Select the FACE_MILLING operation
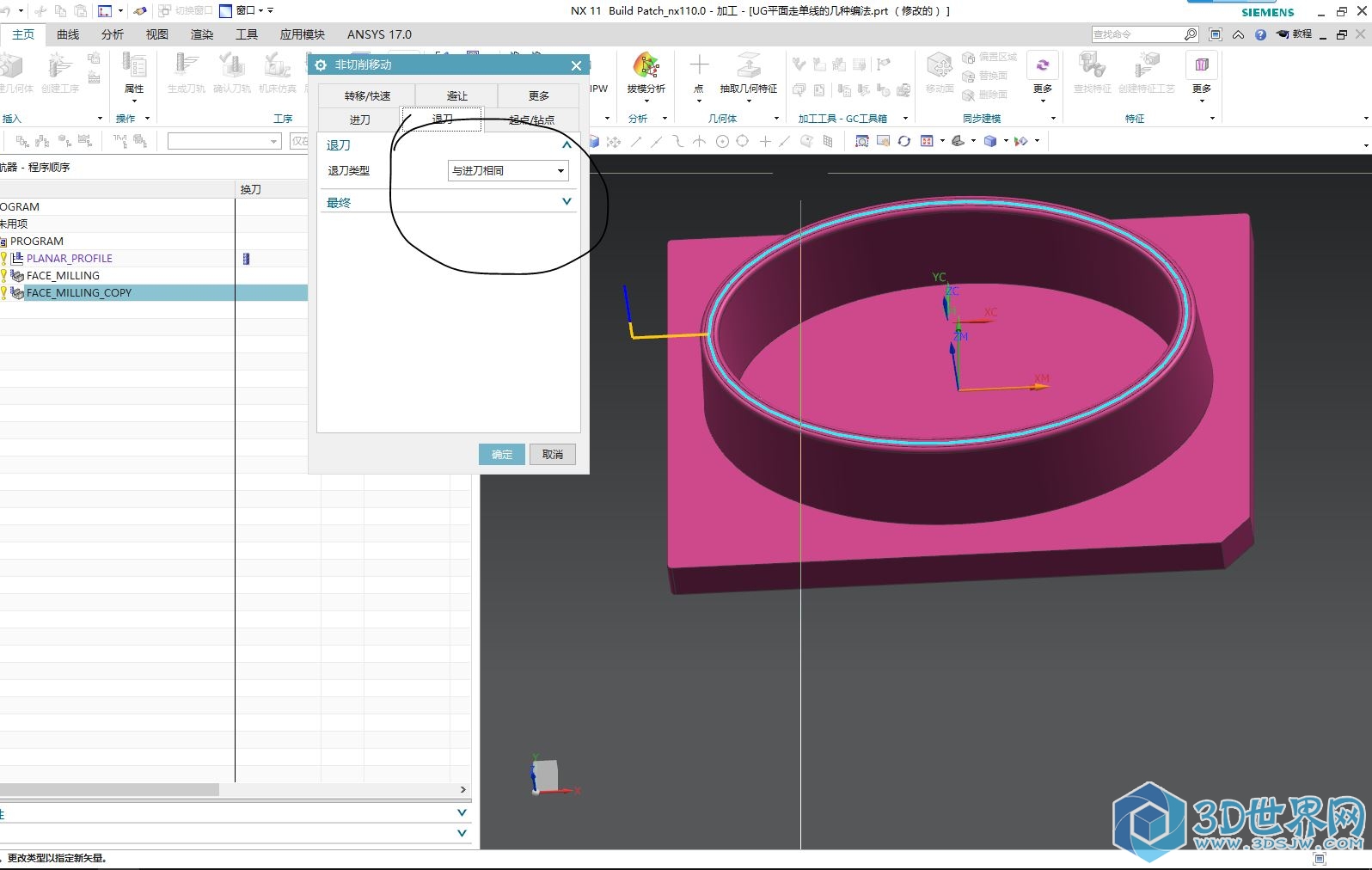The height and width of the screenshot is (870, 1372). pyautogui.click(x=63, y=275)
